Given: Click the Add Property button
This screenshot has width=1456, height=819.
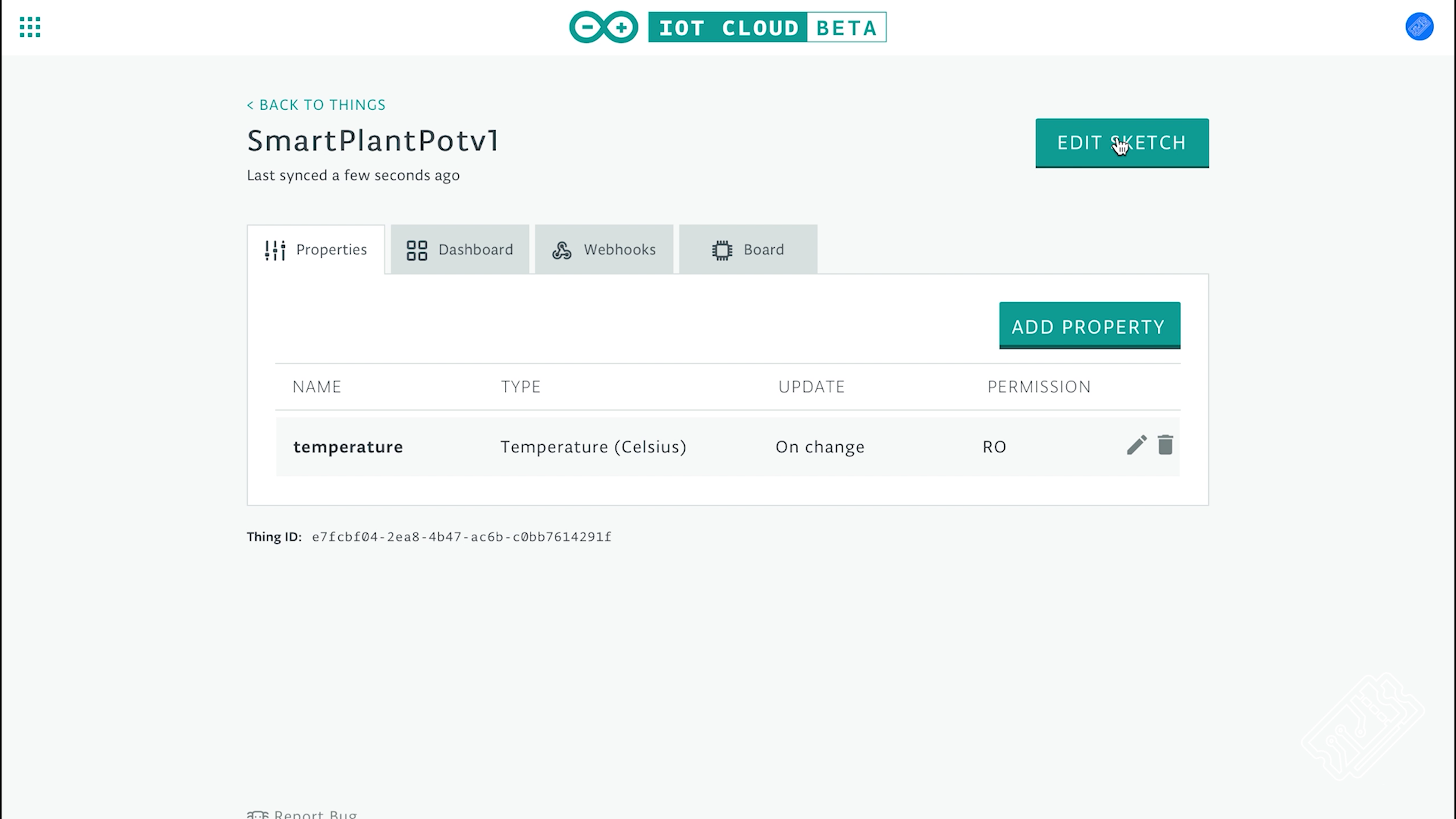Looking at the screenshot, I should [x=1089, y=325].
